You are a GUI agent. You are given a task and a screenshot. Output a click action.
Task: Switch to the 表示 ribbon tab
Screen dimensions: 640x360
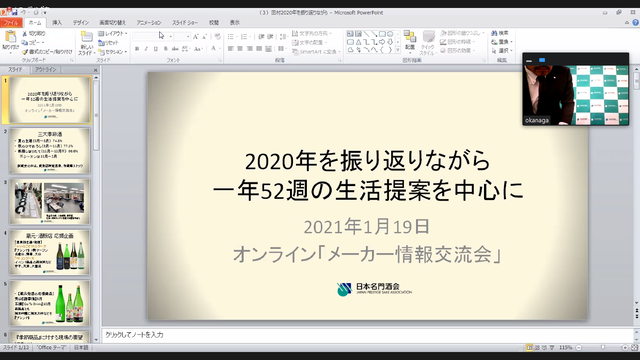(x=235, y=22)
